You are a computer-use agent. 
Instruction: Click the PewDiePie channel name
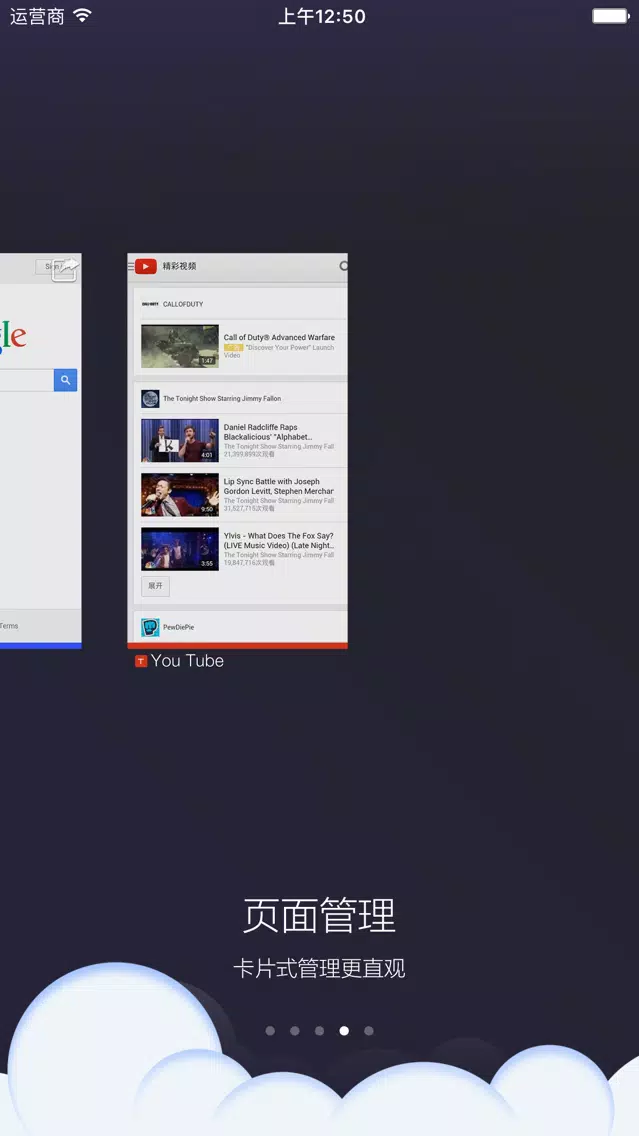pos(178,627)
